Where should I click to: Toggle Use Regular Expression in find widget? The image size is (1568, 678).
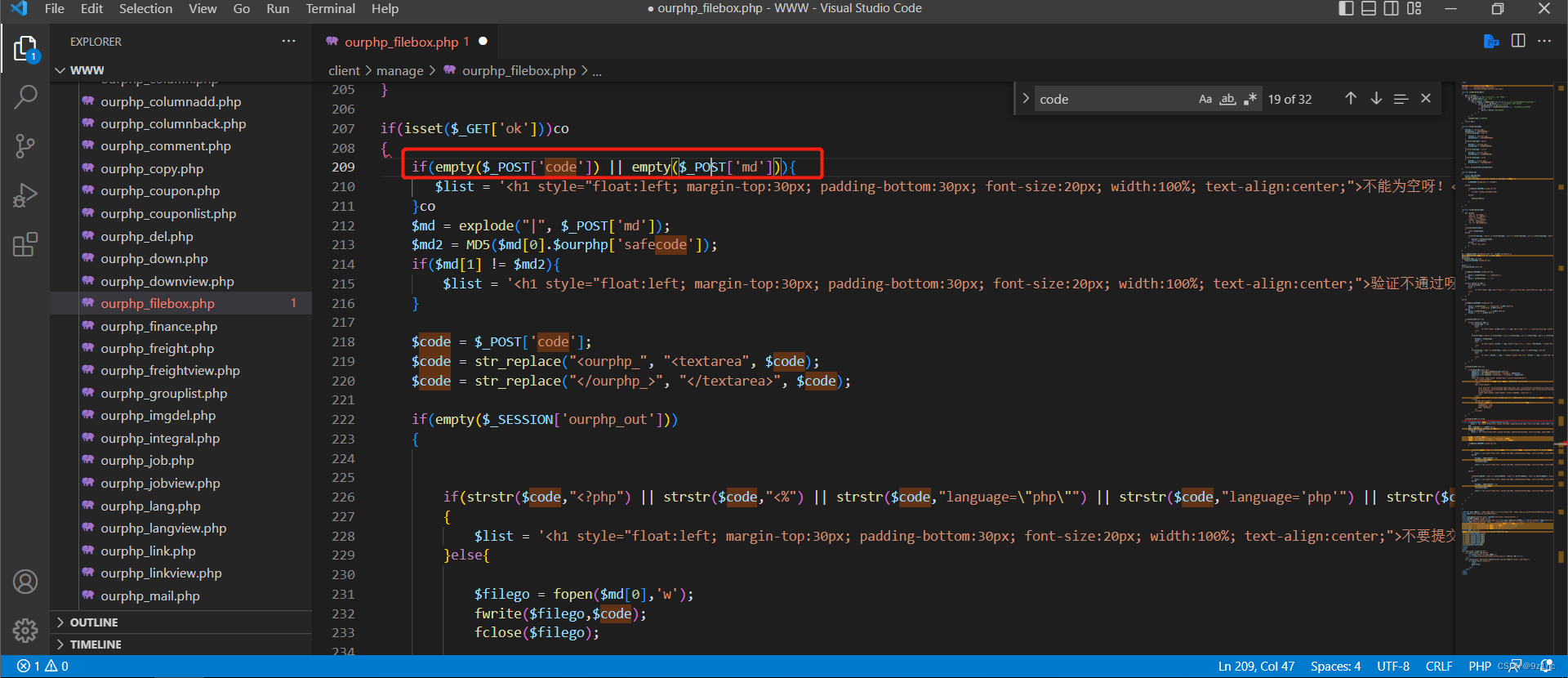[x=1249, y=99]
